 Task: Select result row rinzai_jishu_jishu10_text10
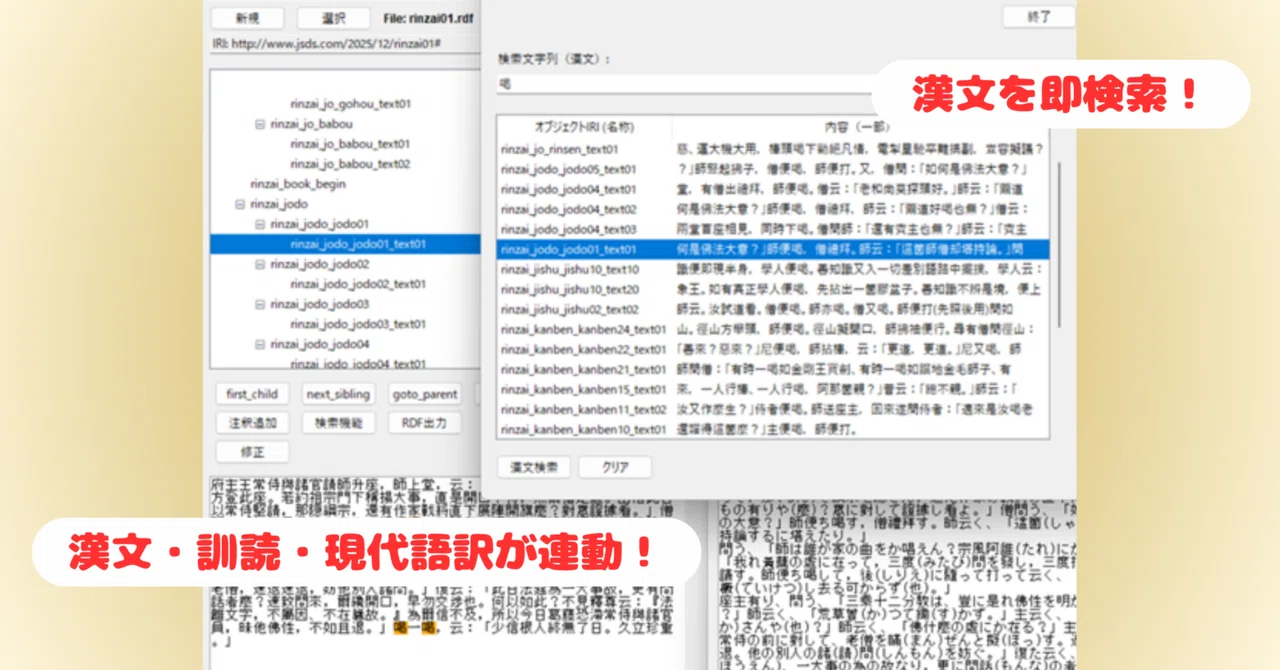coord(772,269)
